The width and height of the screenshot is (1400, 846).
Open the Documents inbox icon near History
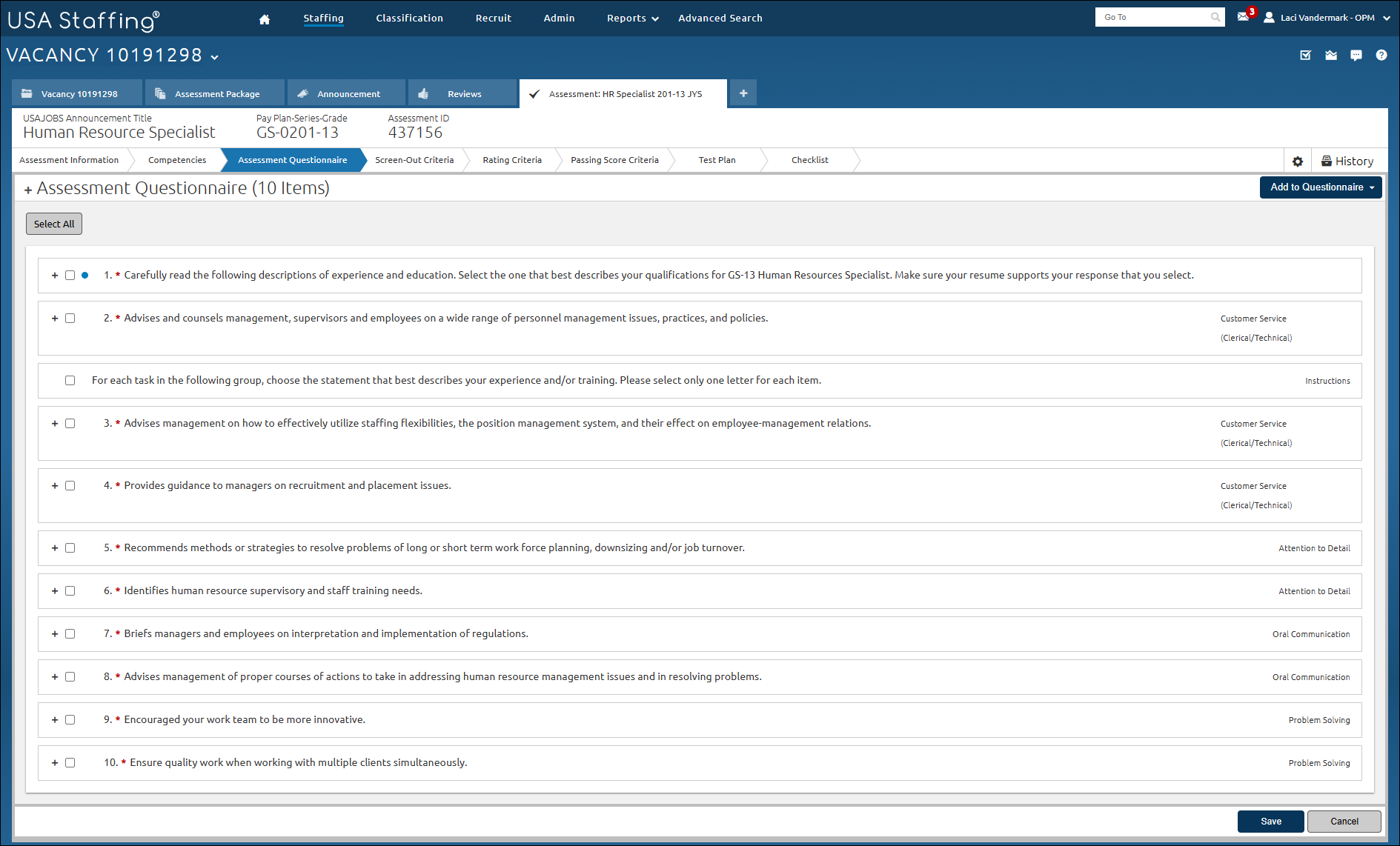point(1331,55)
